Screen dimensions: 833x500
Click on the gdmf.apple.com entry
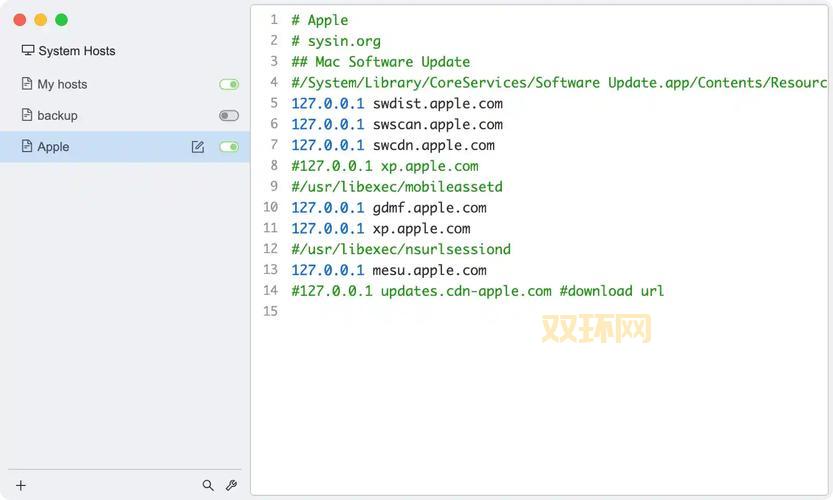pos(429,208)
